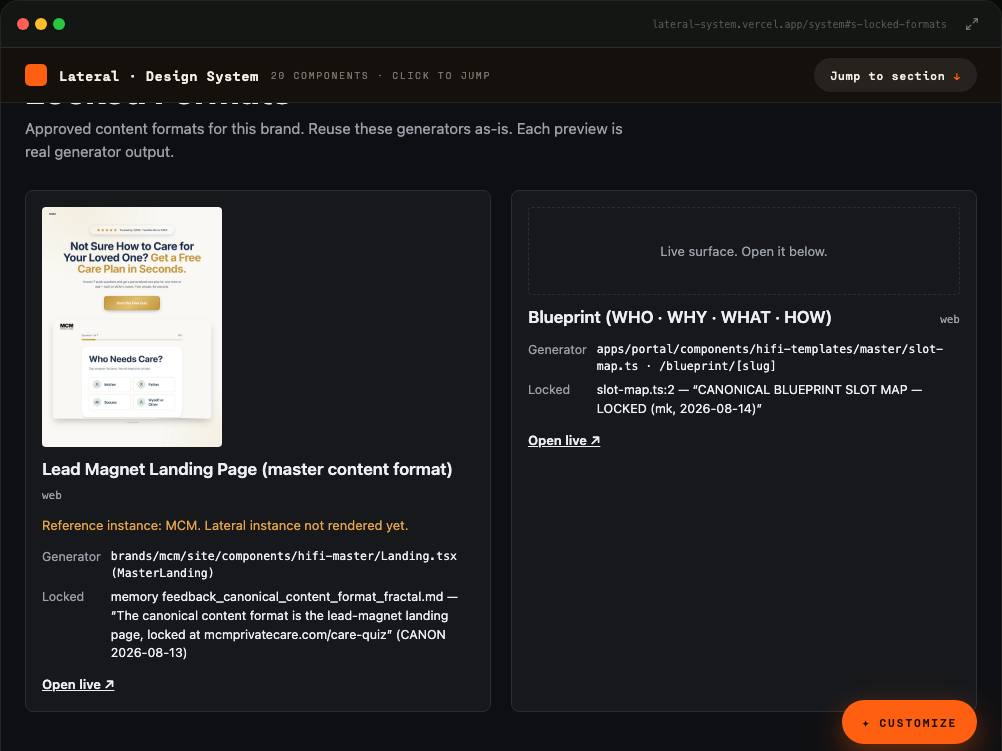Click the red close window dot
Viewport: 1002px width, 751px height.
(x=23, y=24)
